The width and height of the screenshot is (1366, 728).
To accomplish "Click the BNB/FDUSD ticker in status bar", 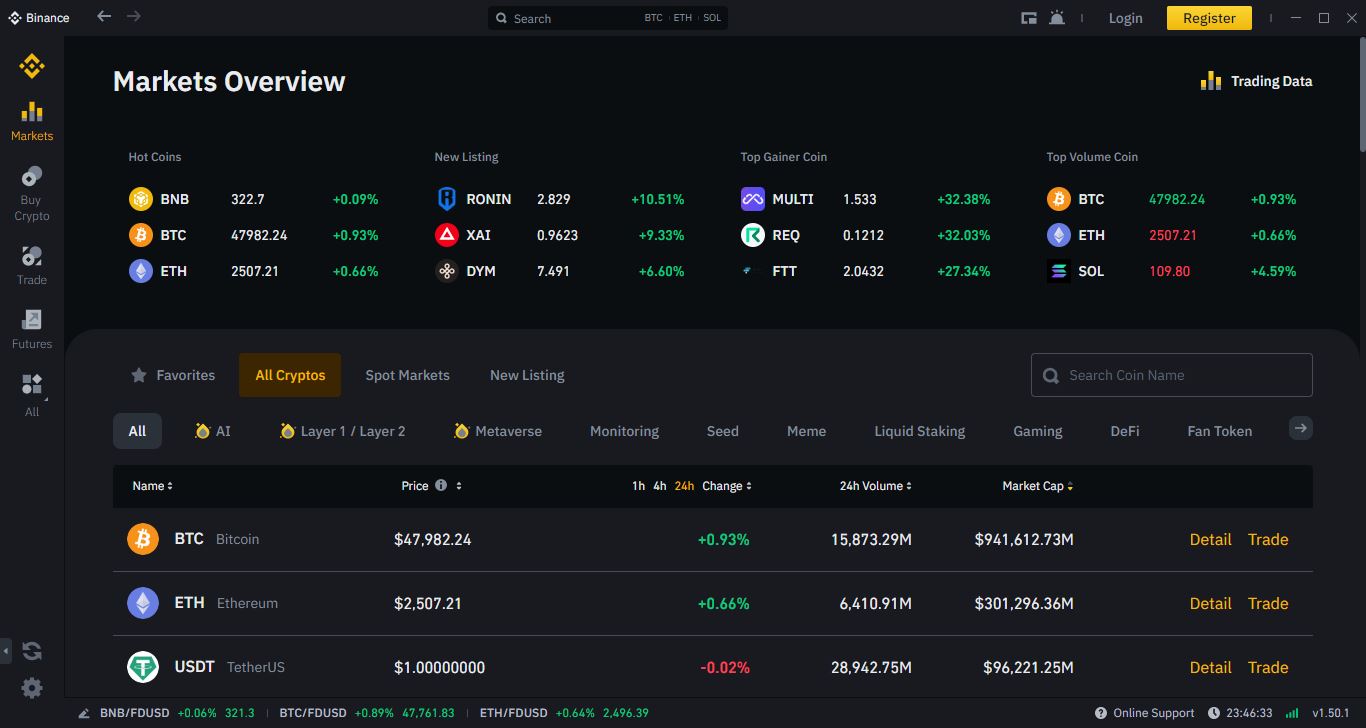I will click(x=177, y=713).
